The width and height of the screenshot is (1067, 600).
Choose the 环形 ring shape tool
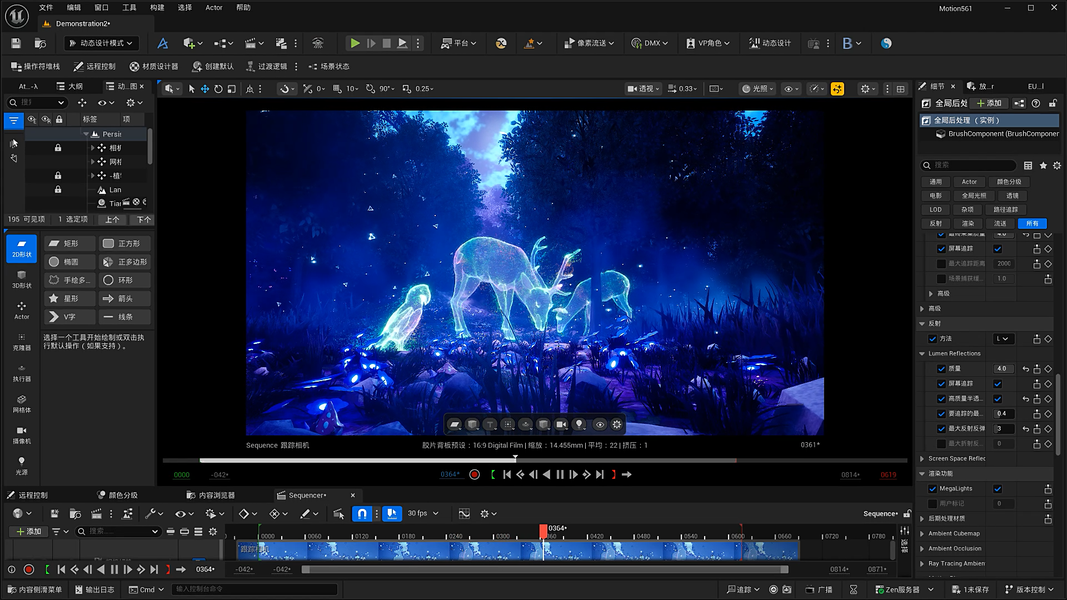pyautogui.click(x=125, y=280)
